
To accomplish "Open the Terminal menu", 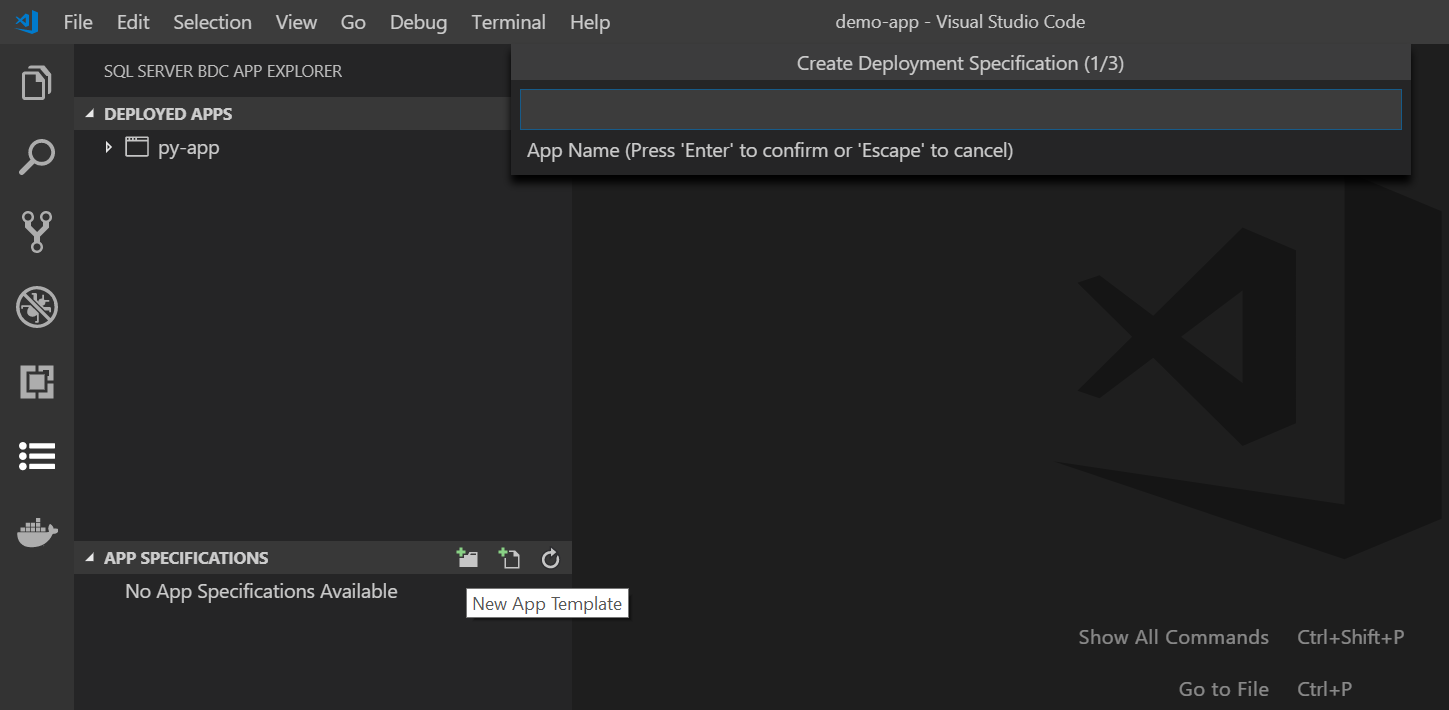I will pyautogui.click(x=509, y=22).
